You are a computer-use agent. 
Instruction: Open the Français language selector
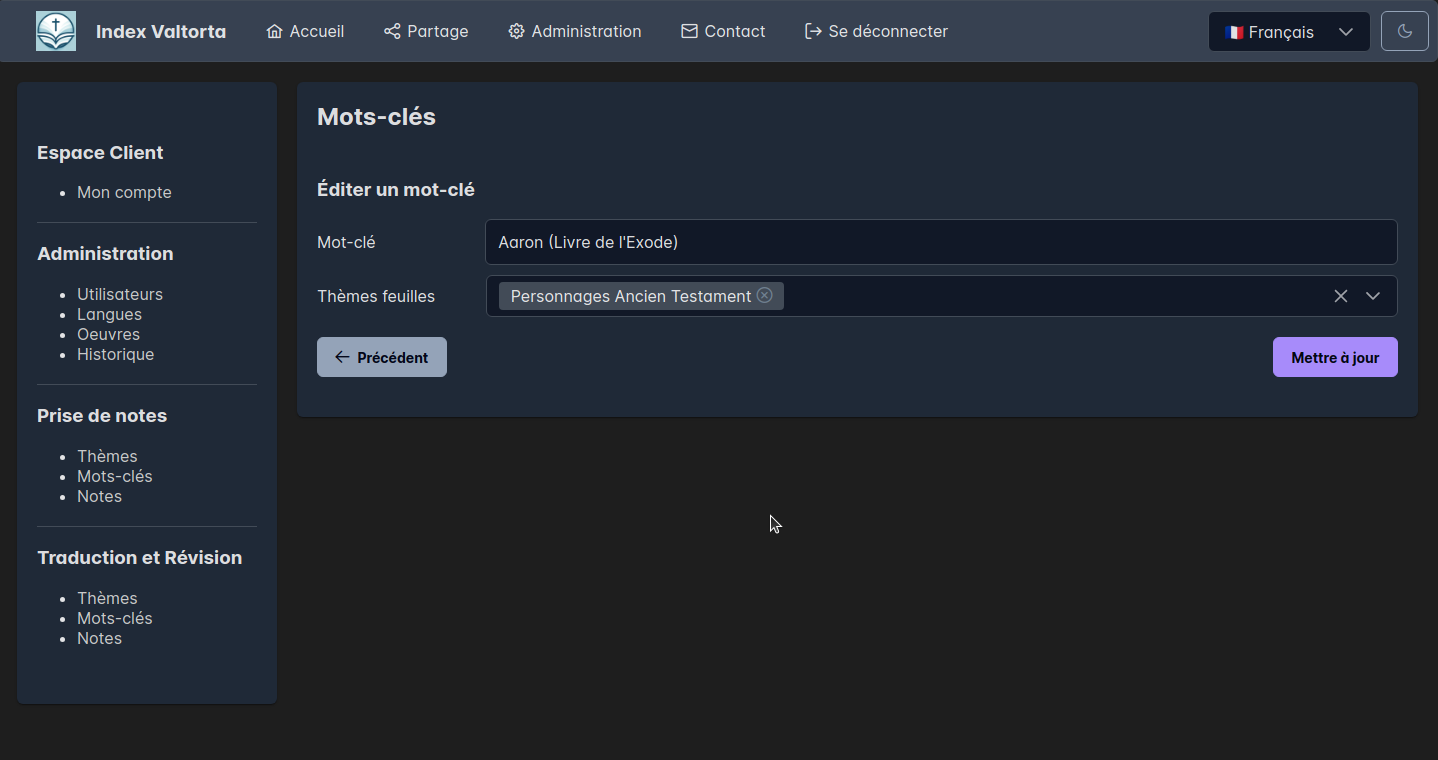tap(1288, 32)
